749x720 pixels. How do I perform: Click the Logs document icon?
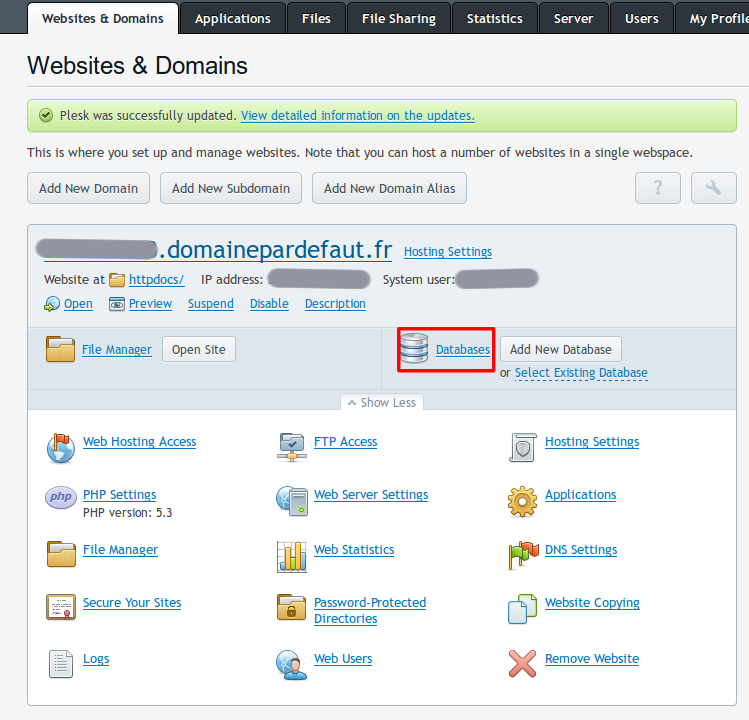pos(61,664)
